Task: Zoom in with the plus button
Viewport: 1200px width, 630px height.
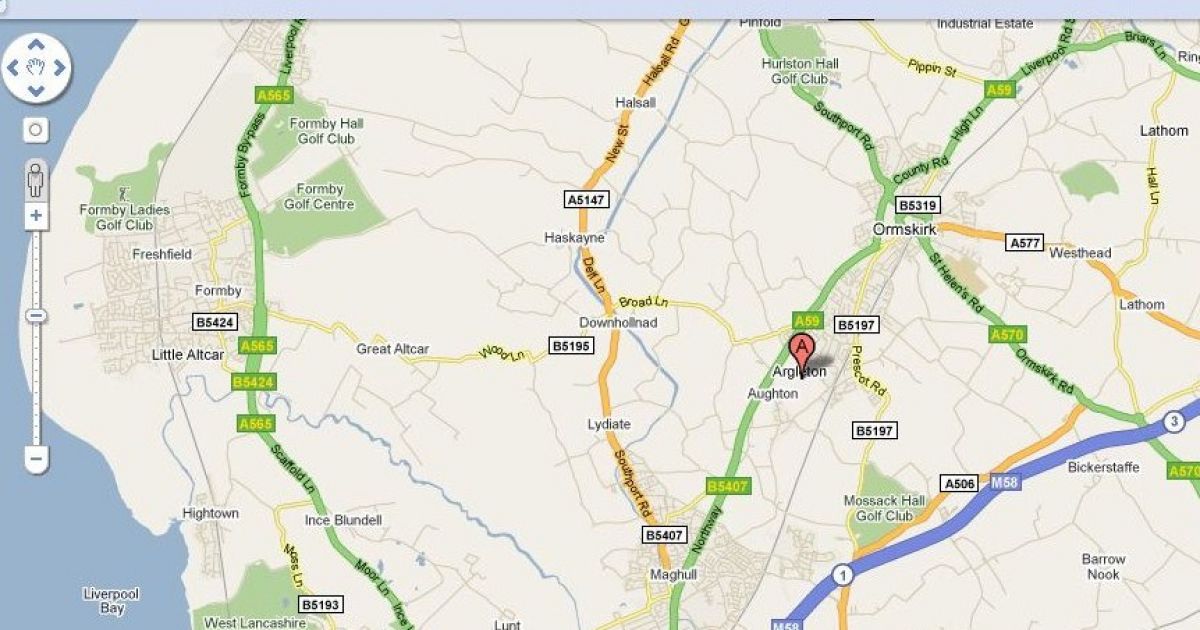Action: (36, 215)
